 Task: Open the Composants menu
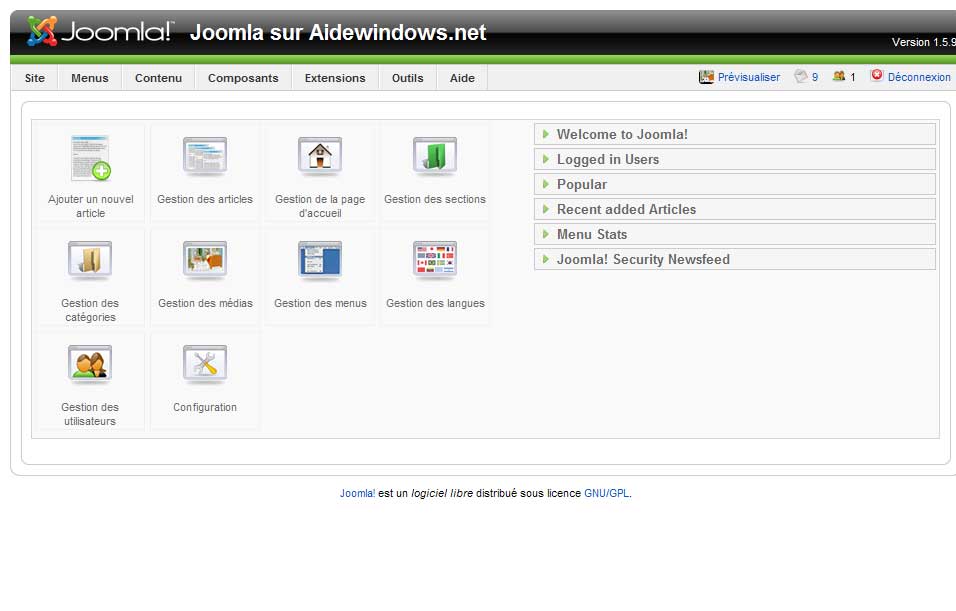pyautogui.click(x=243, y=78)
